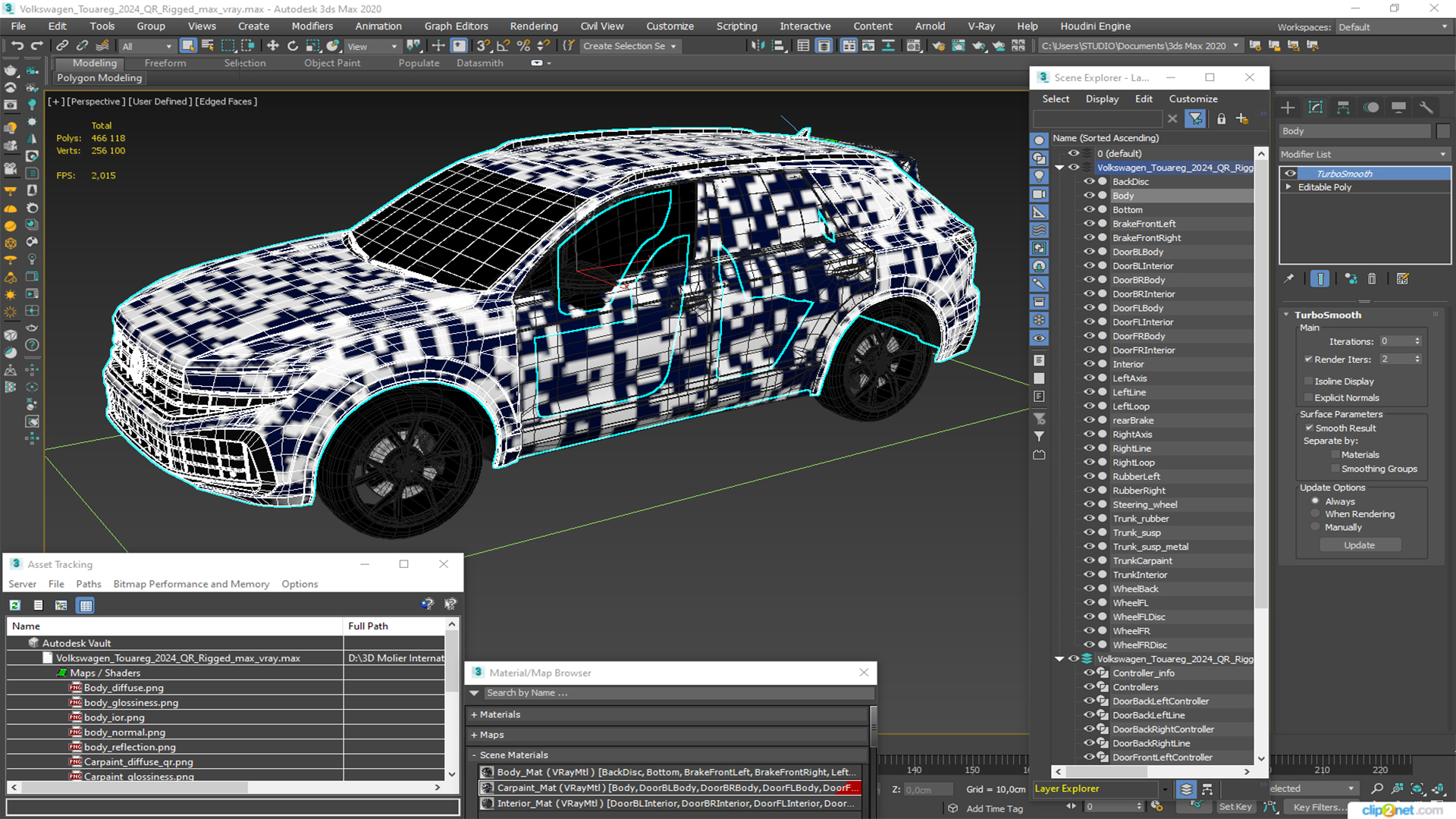Click the Mirror tool icon

point(758,46)
